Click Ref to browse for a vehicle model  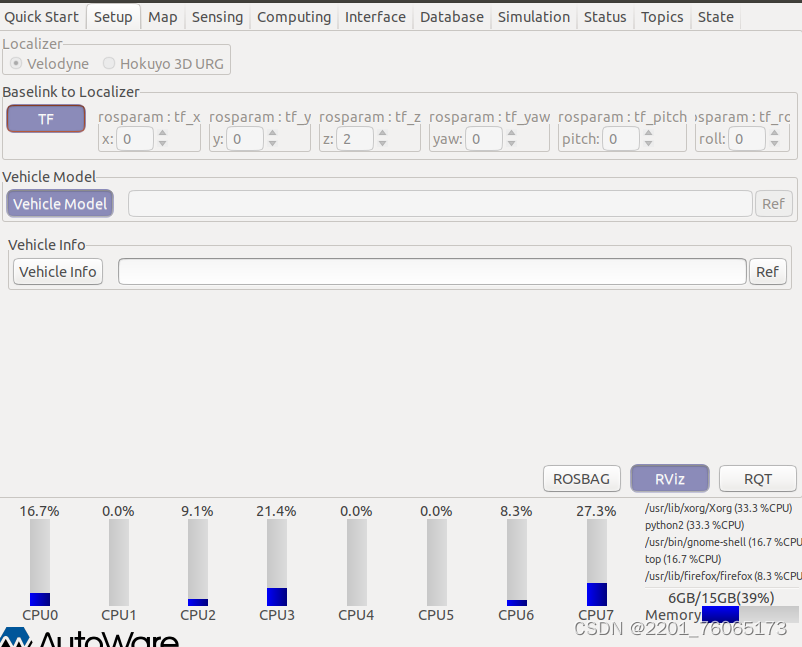point(773,203)
